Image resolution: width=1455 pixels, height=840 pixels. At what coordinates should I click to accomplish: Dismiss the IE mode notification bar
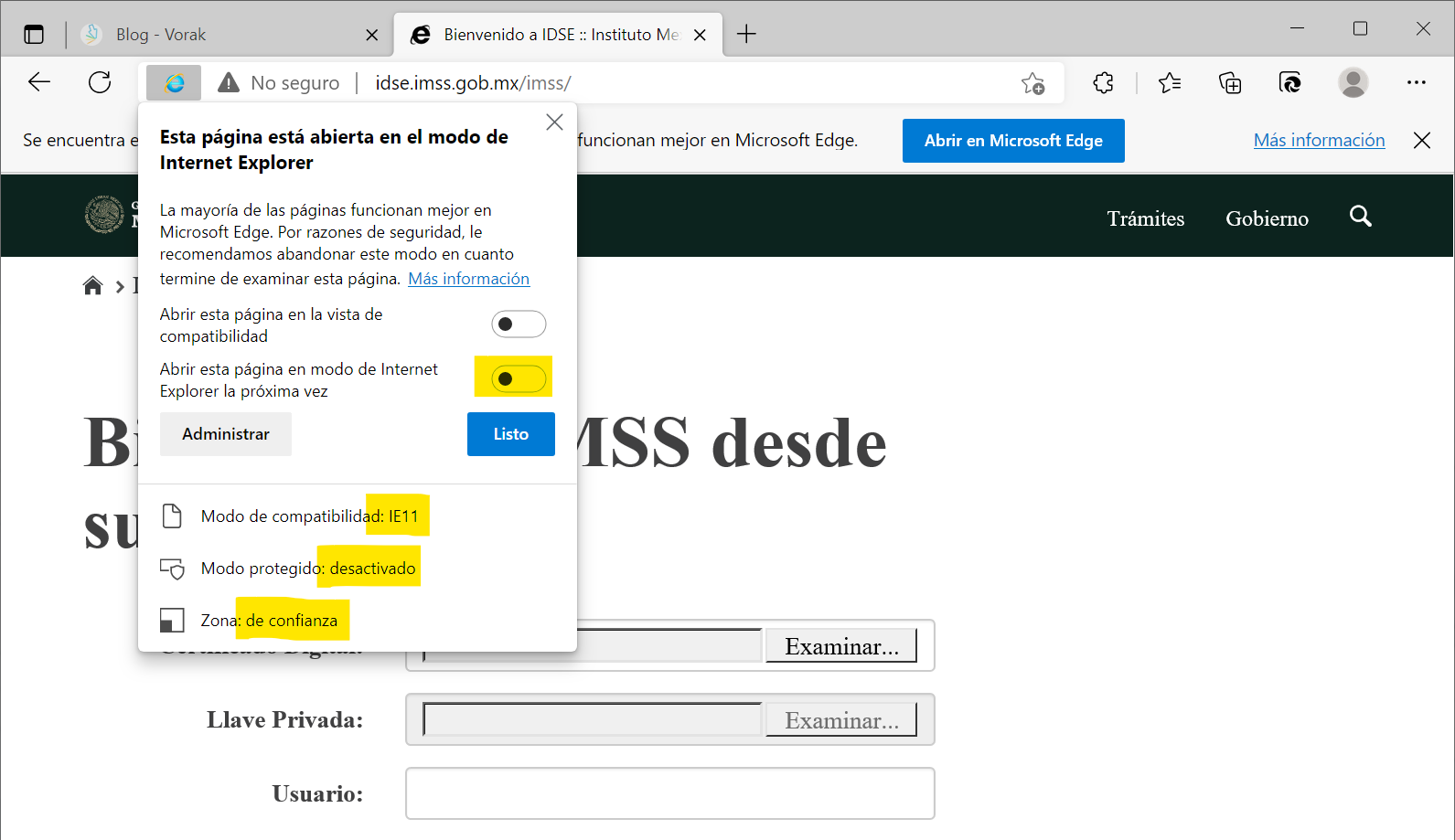click(1422, 140)
